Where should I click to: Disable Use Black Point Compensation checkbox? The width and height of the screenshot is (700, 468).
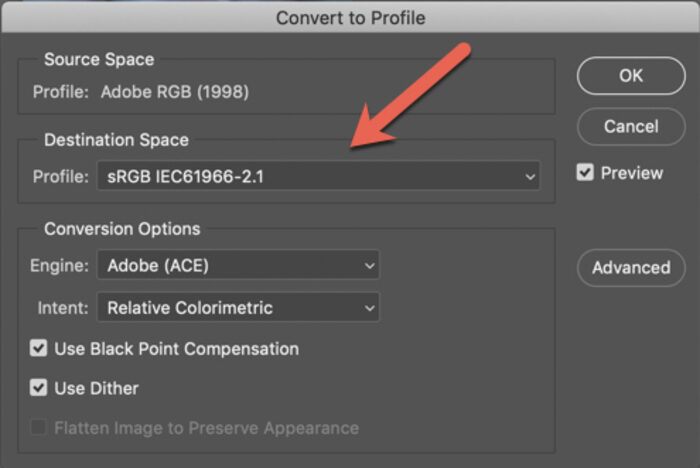(38, 348)
